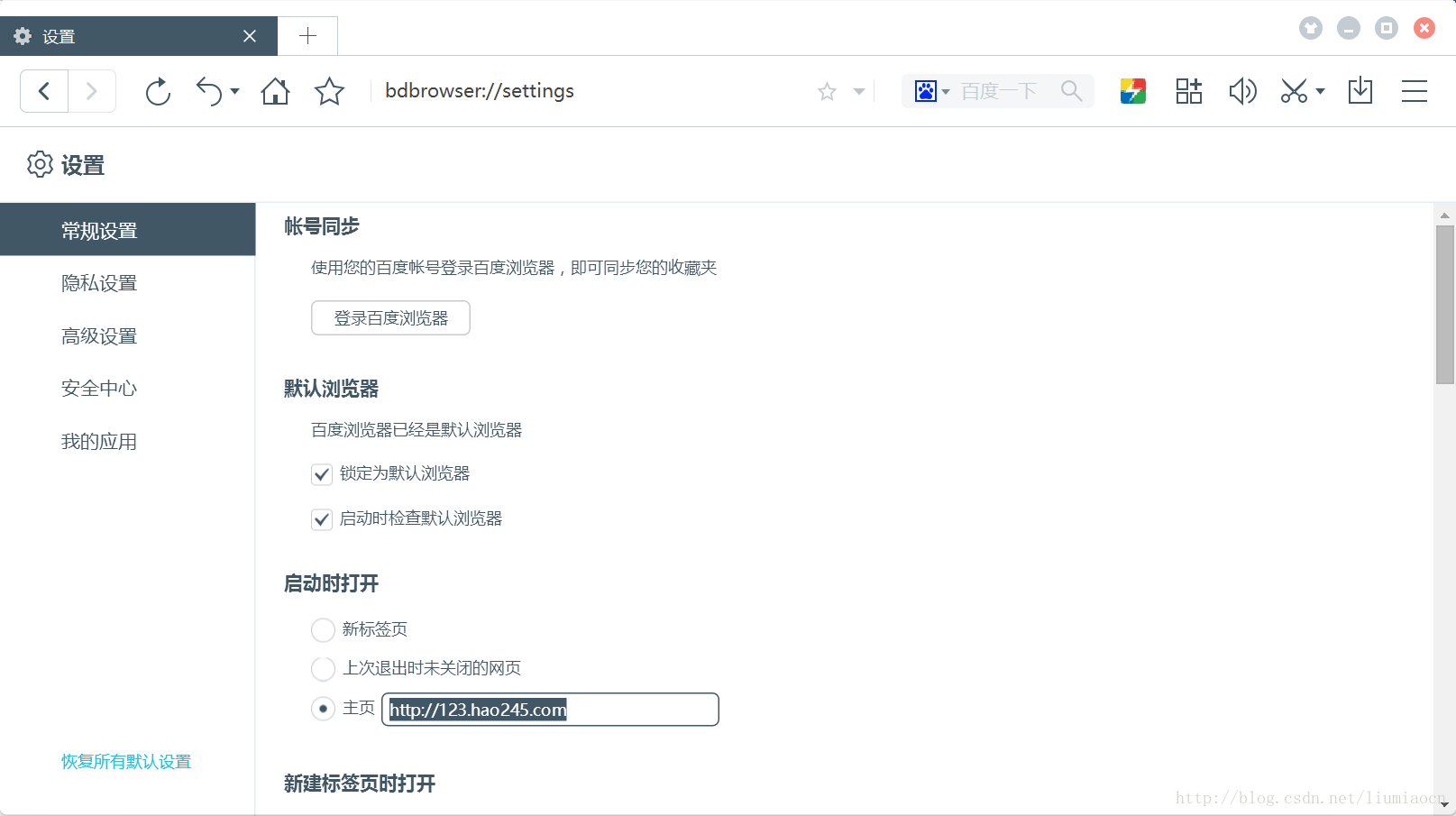This screenshot has height=816, width=1456.
Task: Open 常规设置 section
Action: 128,230
